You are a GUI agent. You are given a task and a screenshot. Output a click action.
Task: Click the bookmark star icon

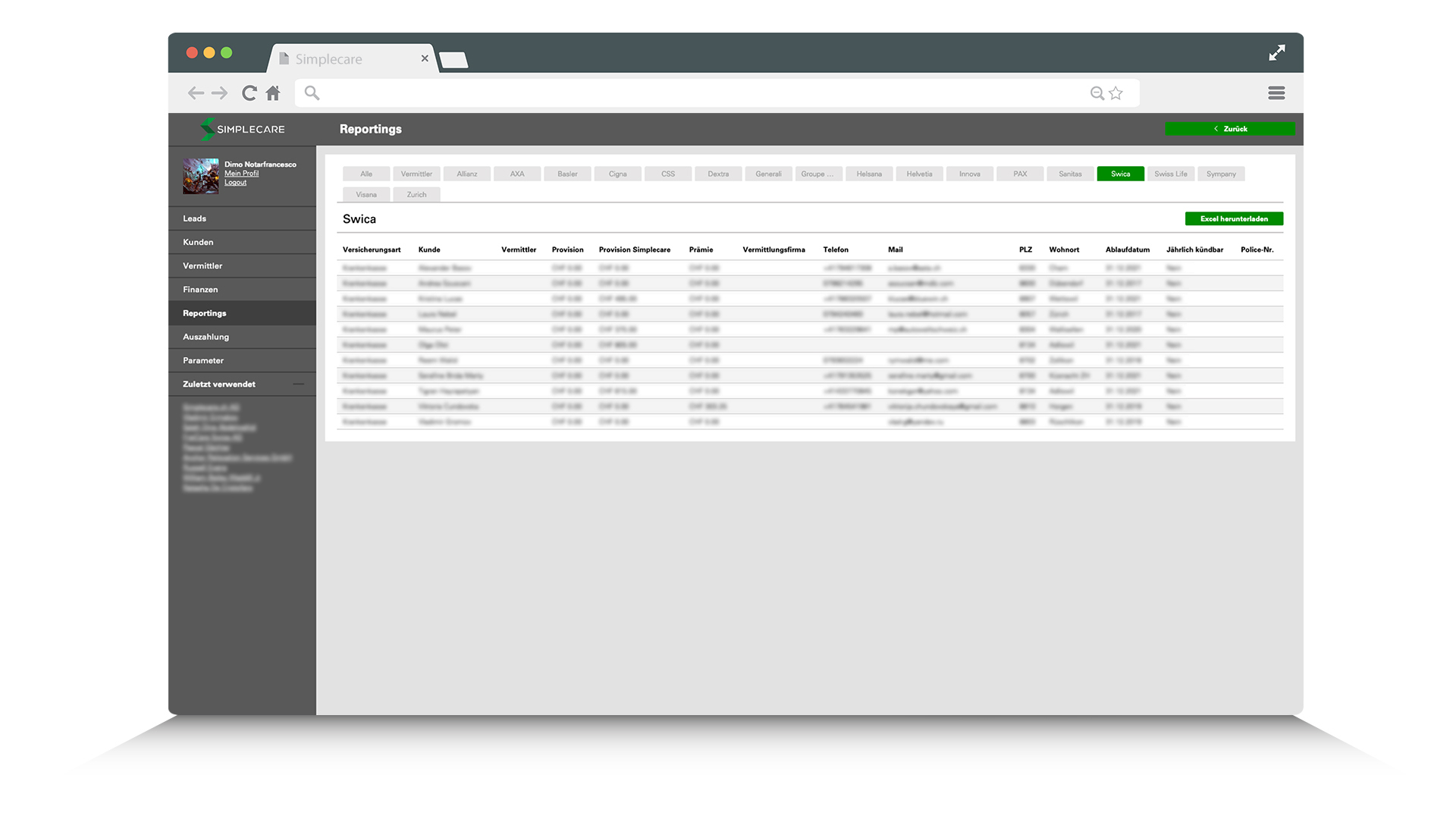pos(1116,93)
